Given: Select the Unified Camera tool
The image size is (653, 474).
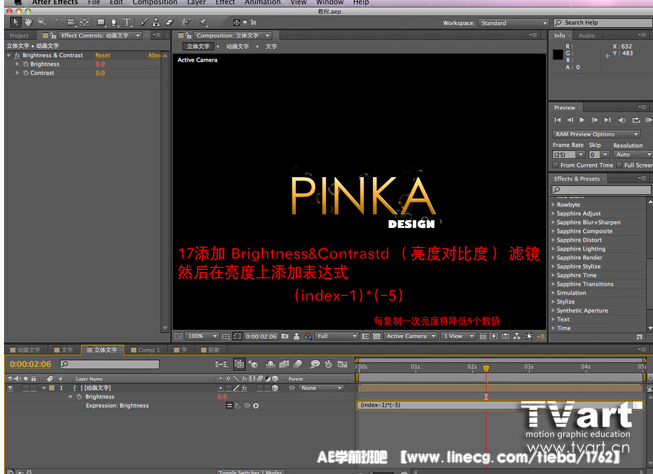Looking at the screenshot, I should (71, 22).
